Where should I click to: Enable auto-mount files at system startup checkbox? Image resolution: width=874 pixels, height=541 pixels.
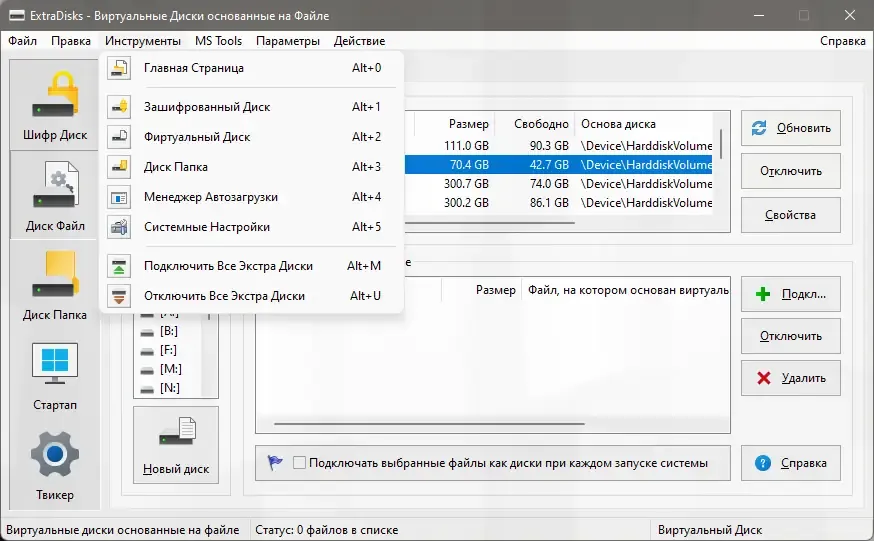(299, 462)
